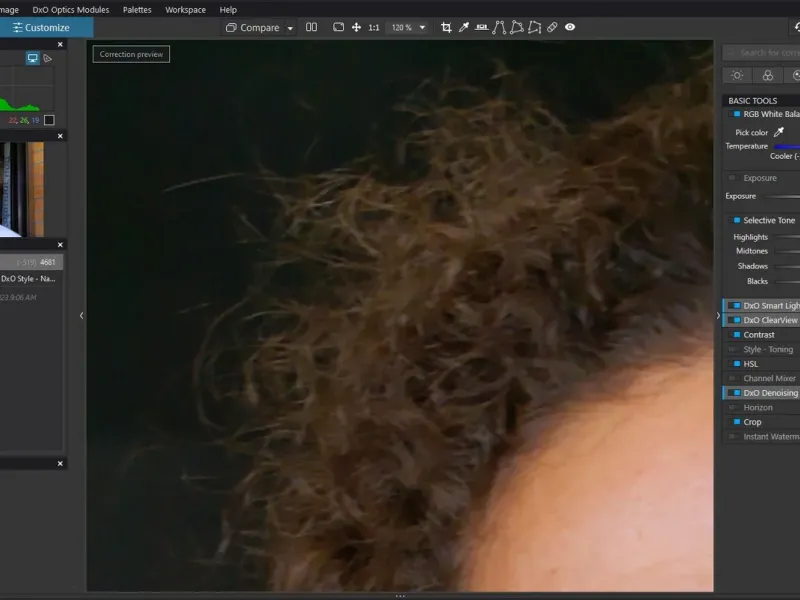Select the white balance eyedropper in toolbar
Viewport: 800px width, 600px height.
(x=464, y=28)
